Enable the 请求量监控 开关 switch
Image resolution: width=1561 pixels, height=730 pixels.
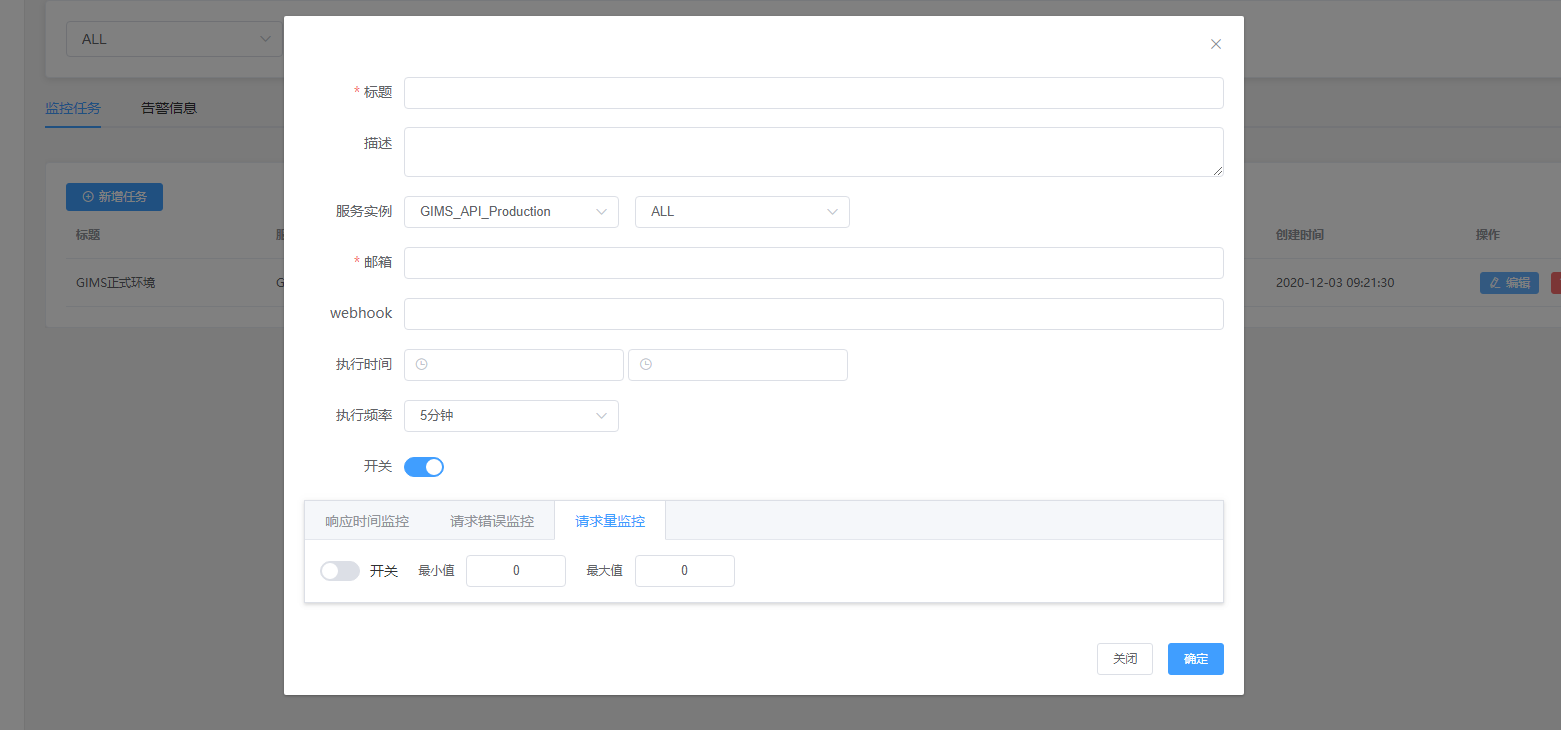[x=340, y=571]
